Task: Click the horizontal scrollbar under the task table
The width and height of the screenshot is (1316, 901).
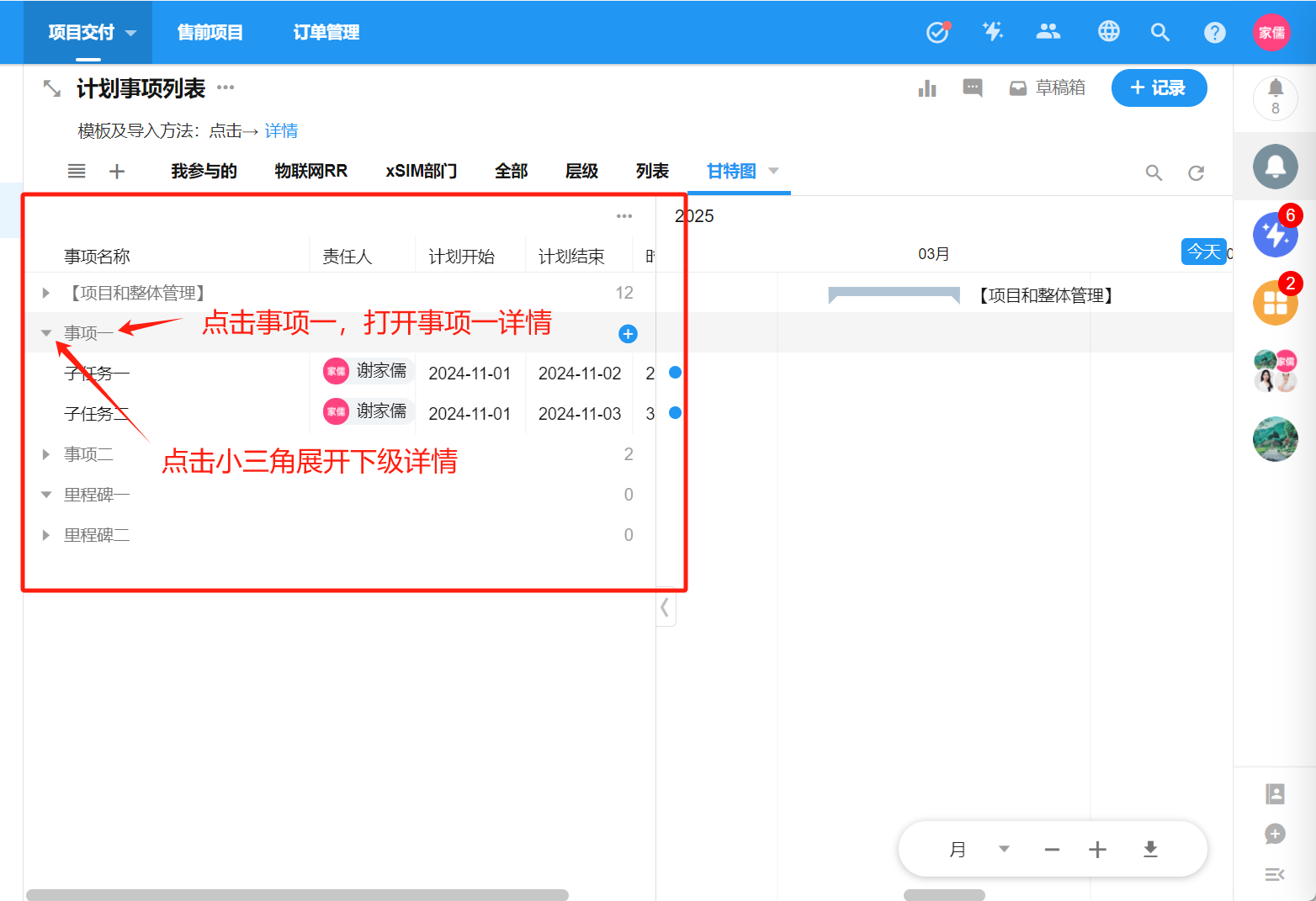Action: click(297, 894)
